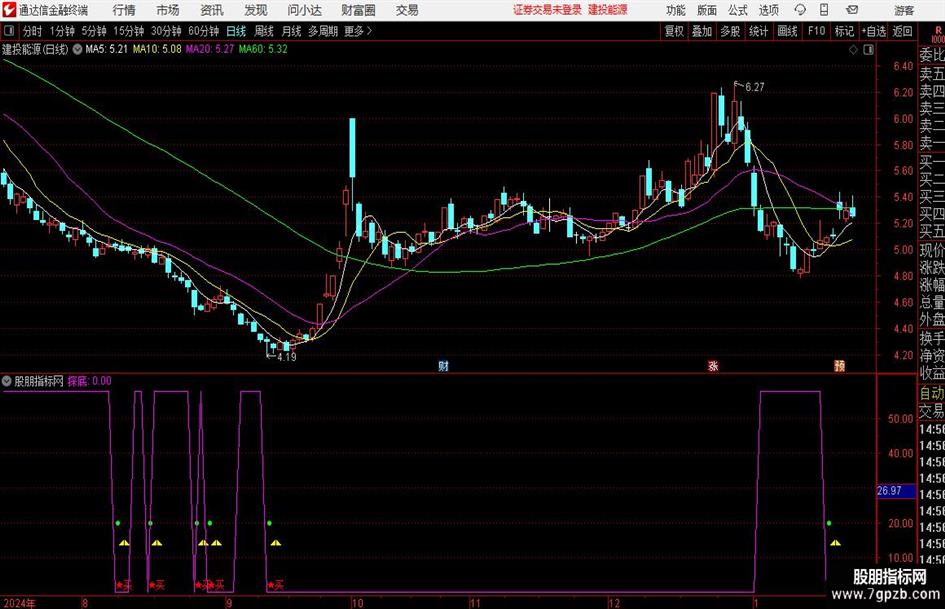Open the 资讯 menu

point(212,10)
